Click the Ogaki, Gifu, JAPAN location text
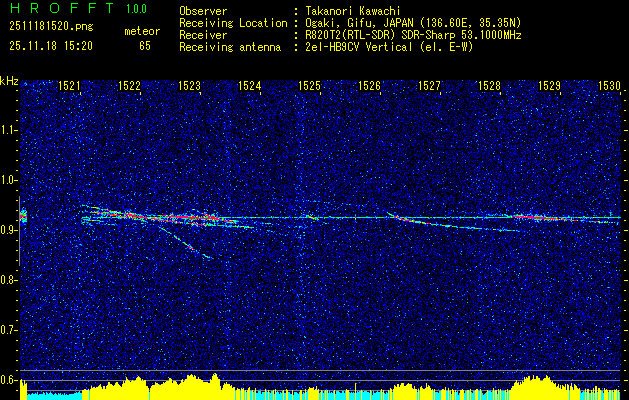The height and width of the screenshot is (400, 629). tap(413, 23)
